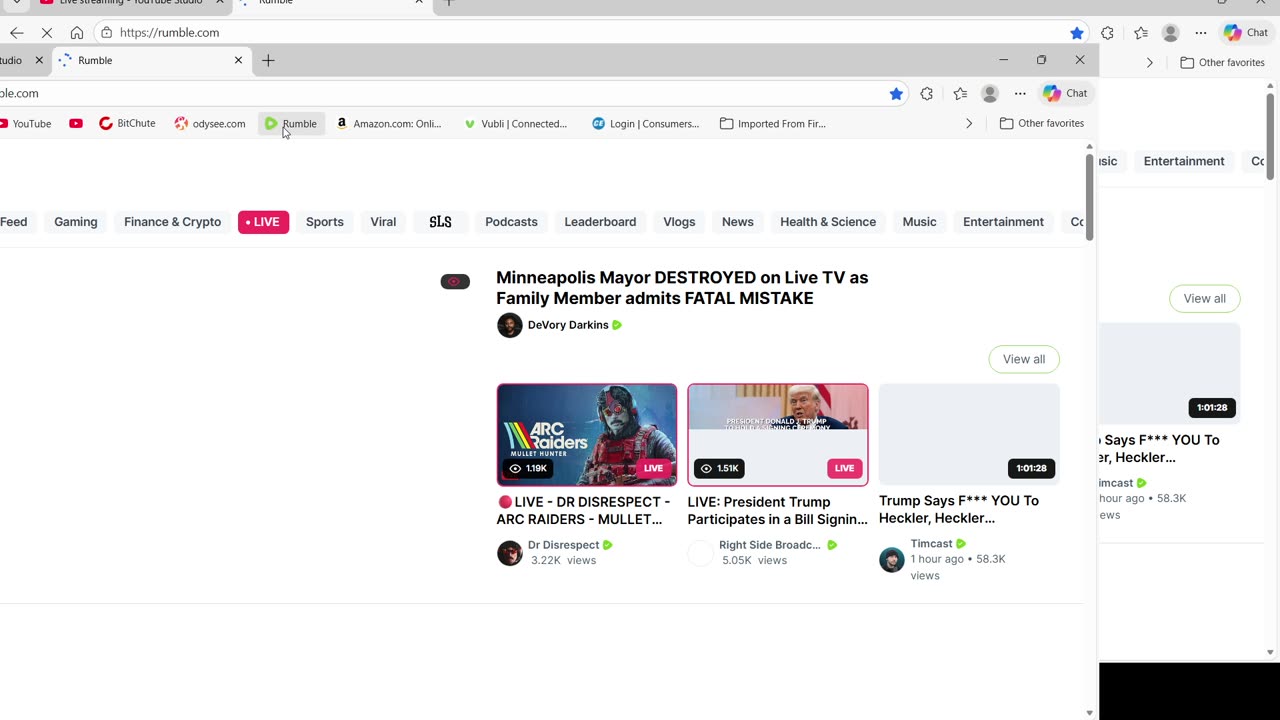Open the Amazon.com bookmark
Image resolution: width=1280 pixels, height=720 pixels.
click(x=388, y=124)
